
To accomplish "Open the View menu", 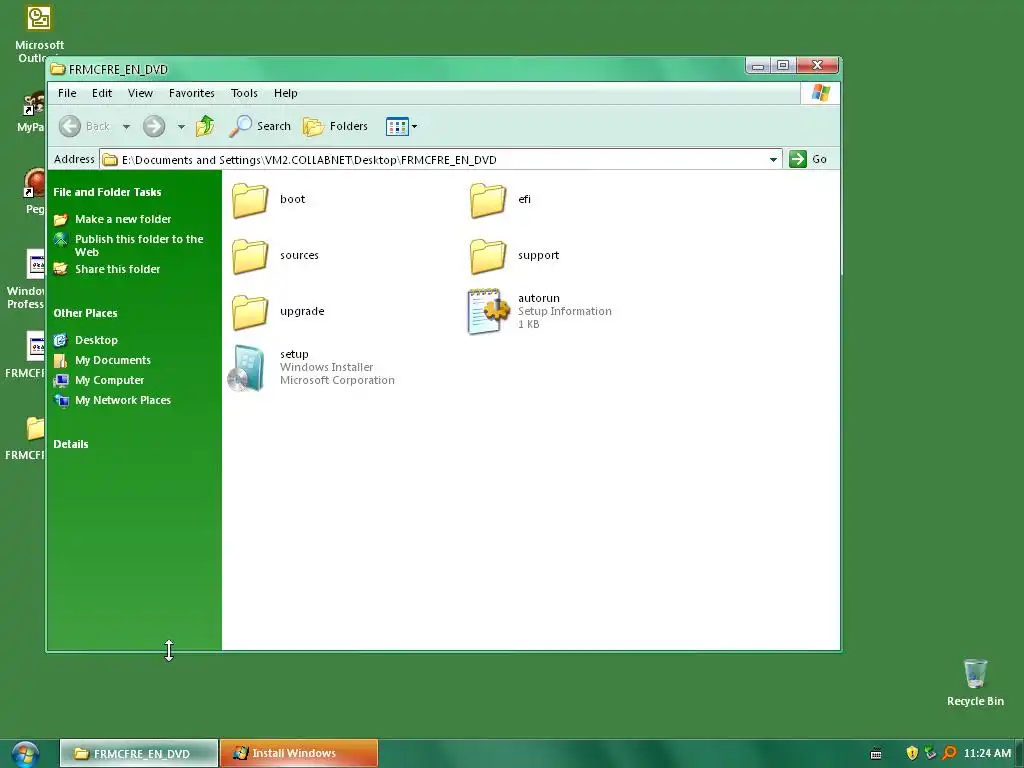I will point(140,93).
